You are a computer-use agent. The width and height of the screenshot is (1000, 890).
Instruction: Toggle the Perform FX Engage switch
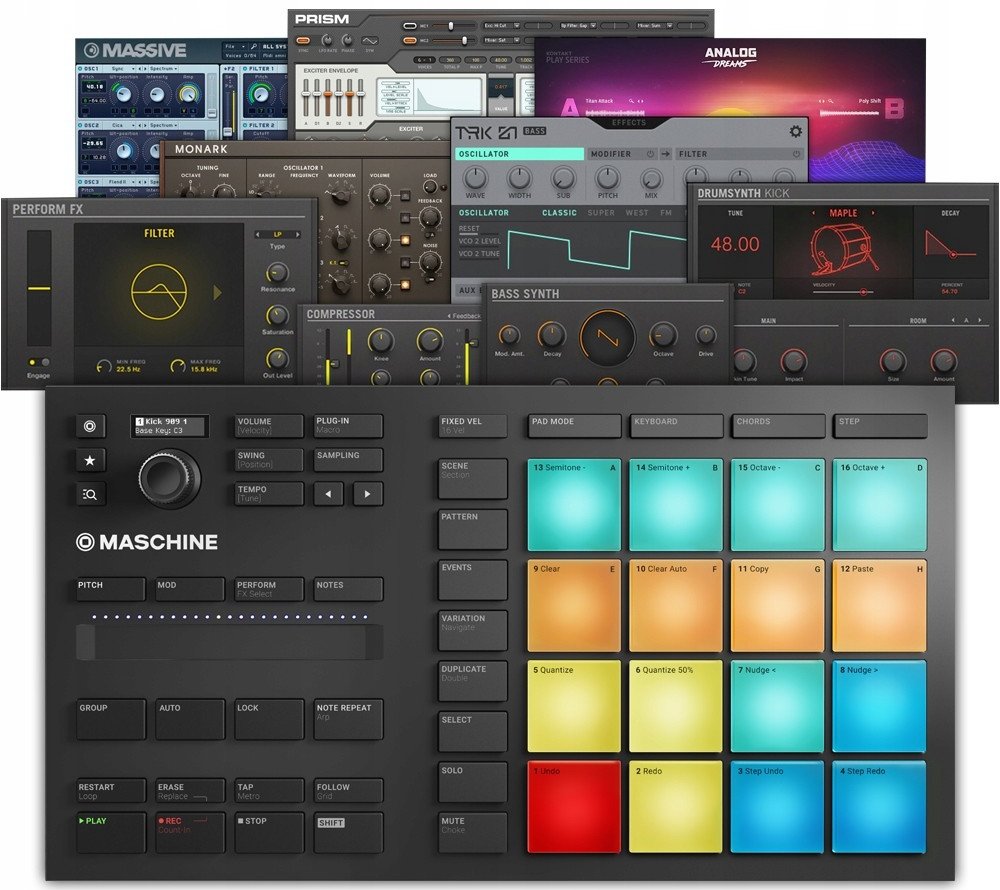coord(39,363)
